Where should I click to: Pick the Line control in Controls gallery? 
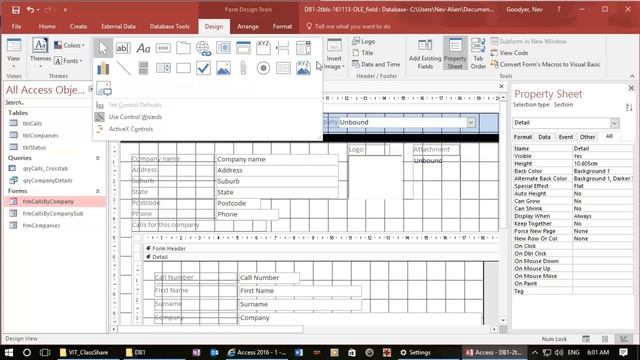tap(123, 68)
